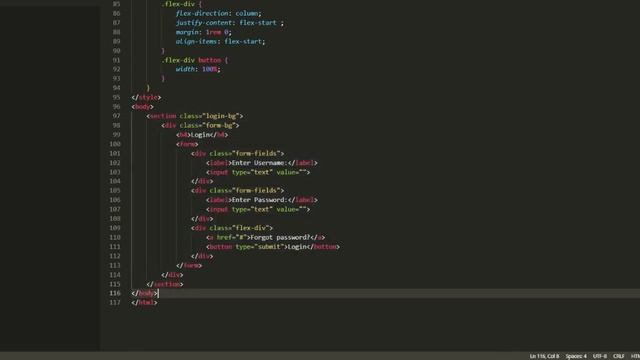
Task: Click the href="#" attribute on line 110
Action: [x=232, y=237]
